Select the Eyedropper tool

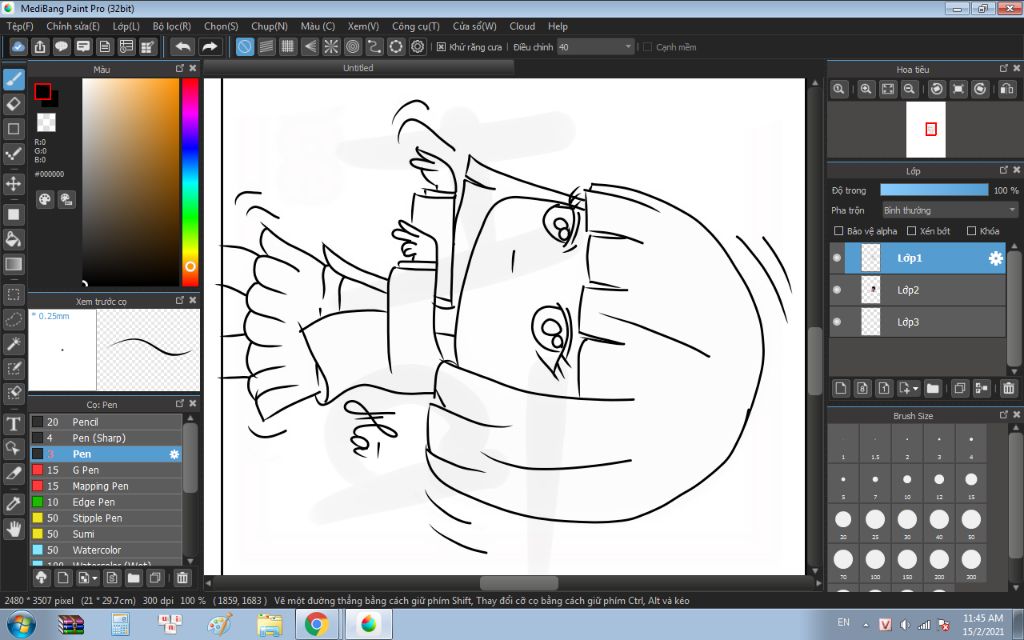pos(14,504)
